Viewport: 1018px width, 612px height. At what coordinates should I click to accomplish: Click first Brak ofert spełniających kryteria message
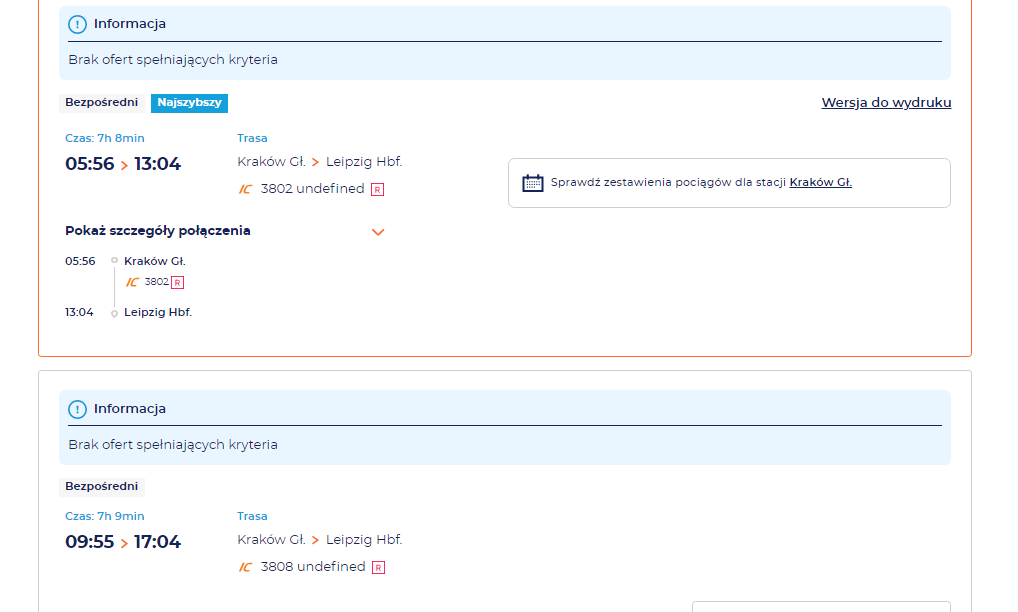tap(173, 60)
